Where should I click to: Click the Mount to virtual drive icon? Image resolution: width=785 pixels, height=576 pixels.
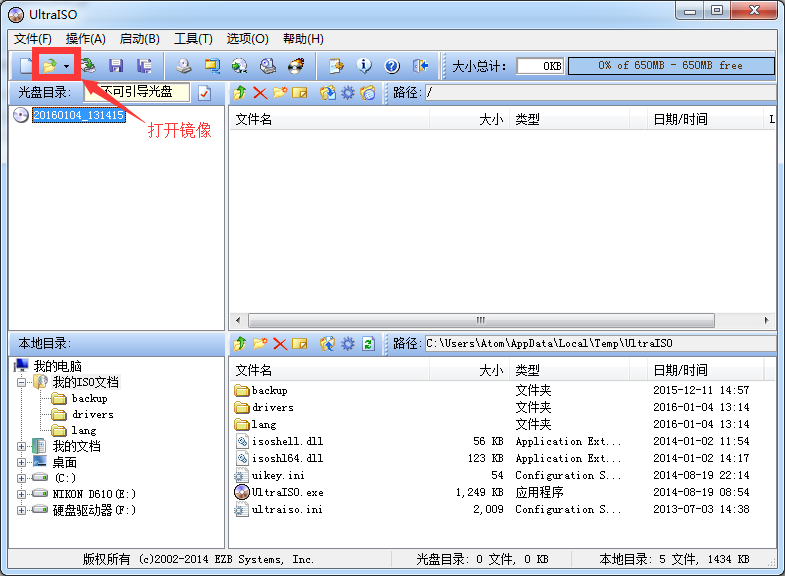(x=268, y=66)
